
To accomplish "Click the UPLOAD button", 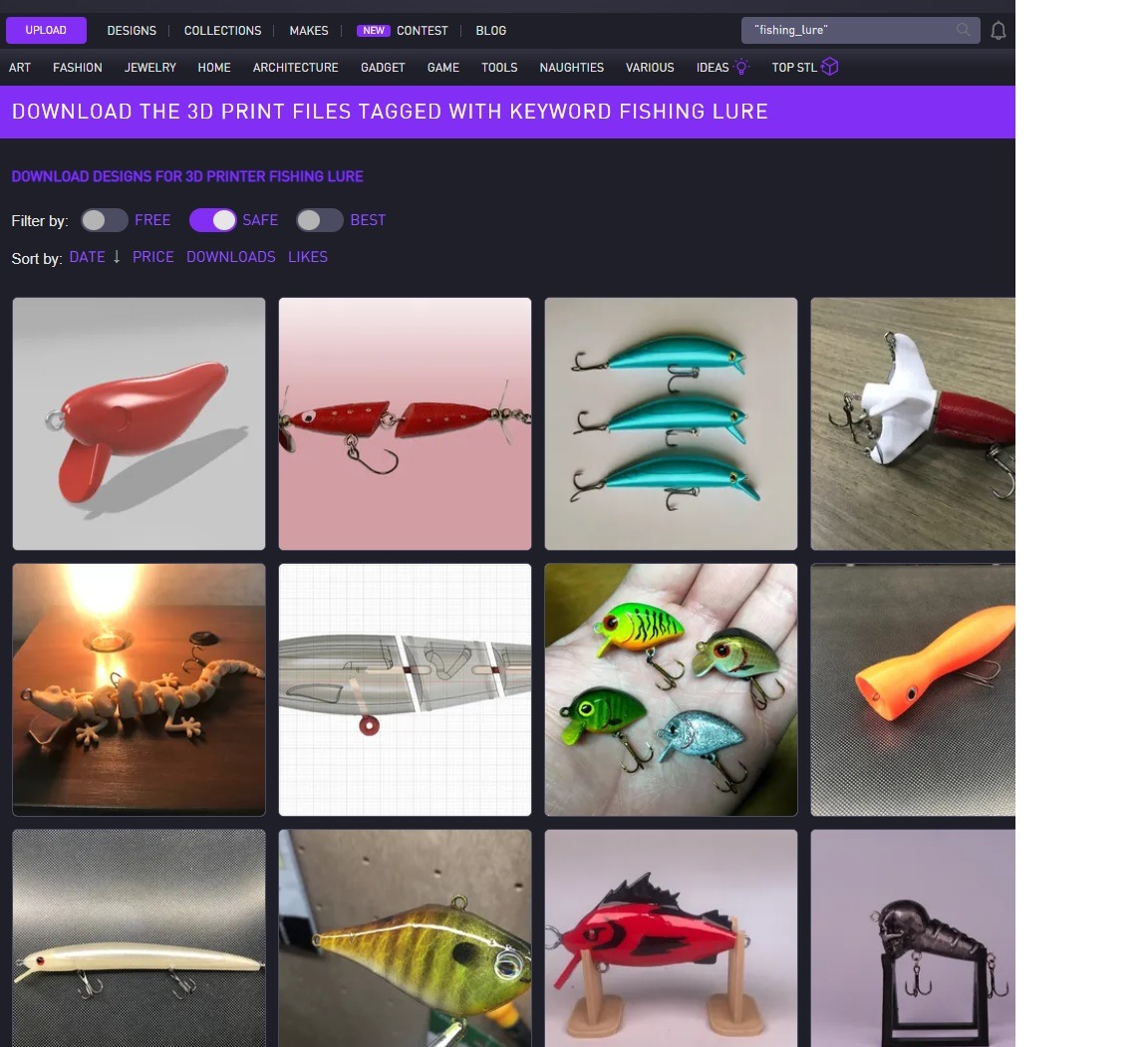I will click(46, 30).
